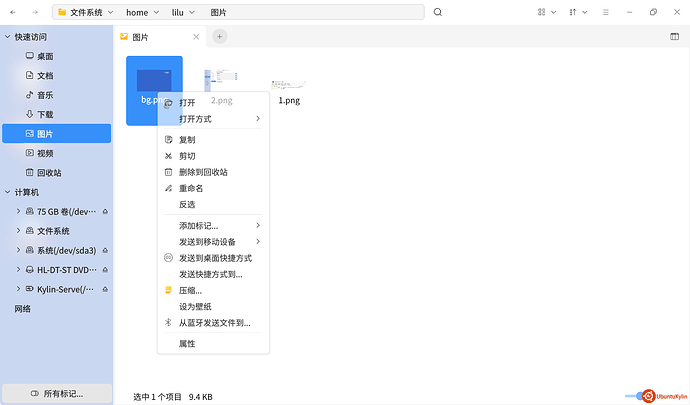Click the 所有标记... button

57,393
